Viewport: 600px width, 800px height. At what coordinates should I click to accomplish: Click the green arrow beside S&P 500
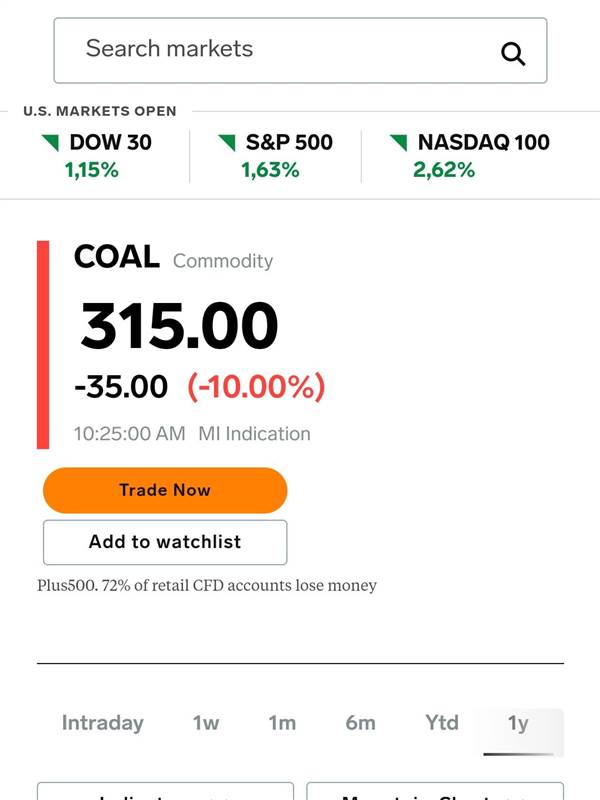227,142
